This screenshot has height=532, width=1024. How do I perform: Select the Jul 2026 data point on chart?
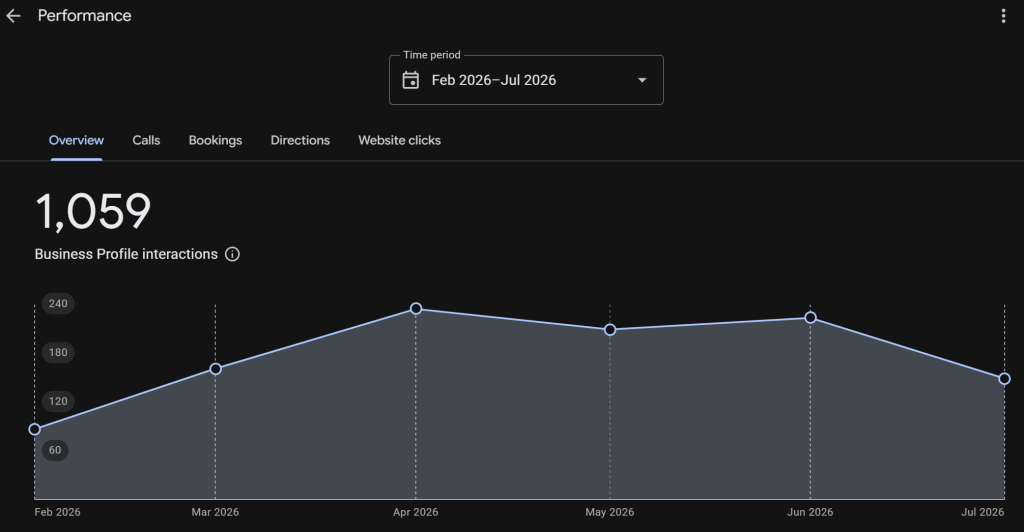1004,378
